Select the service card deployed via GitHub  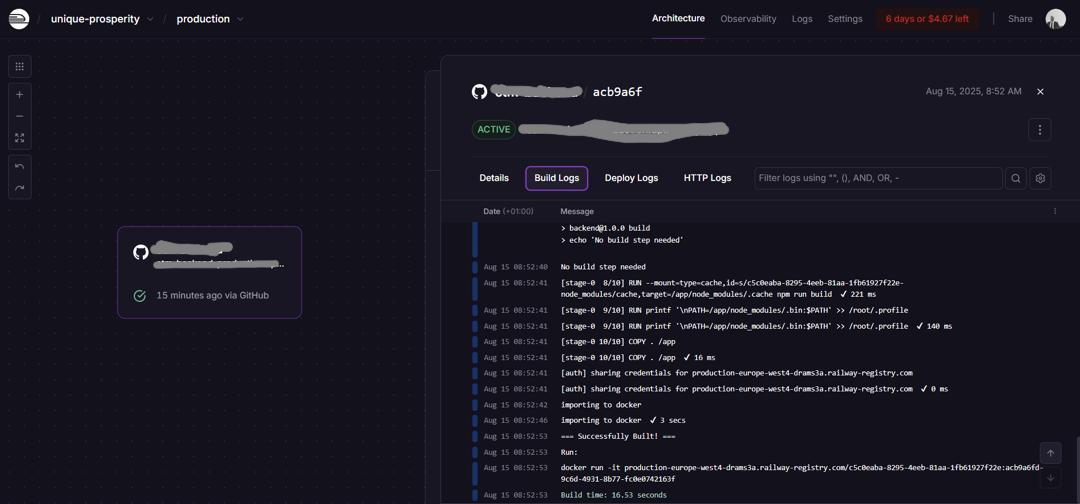click(x=209, y=272)
